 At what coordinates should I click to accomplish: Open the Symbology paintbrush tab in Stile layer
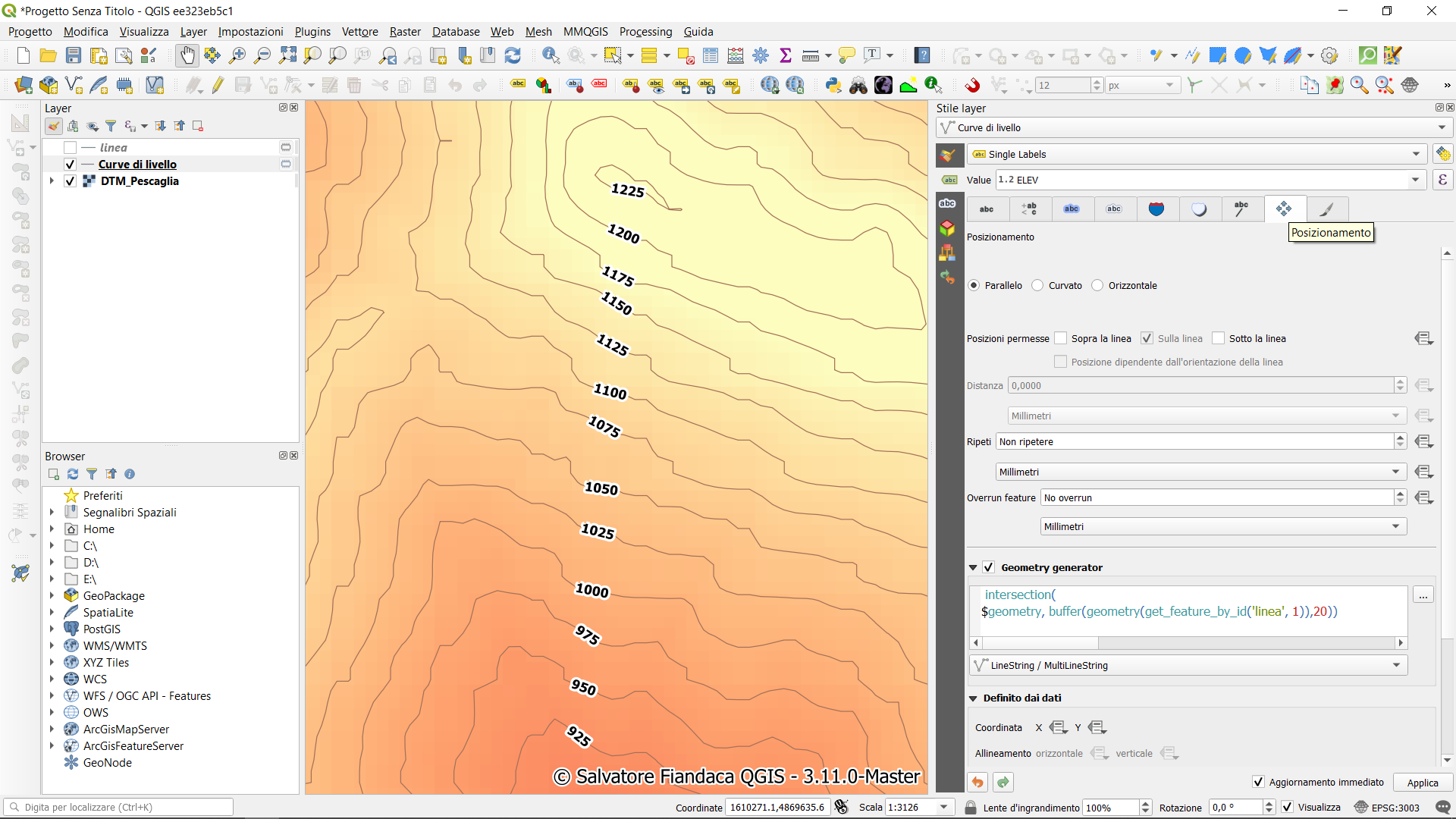(x=947, y=155)
